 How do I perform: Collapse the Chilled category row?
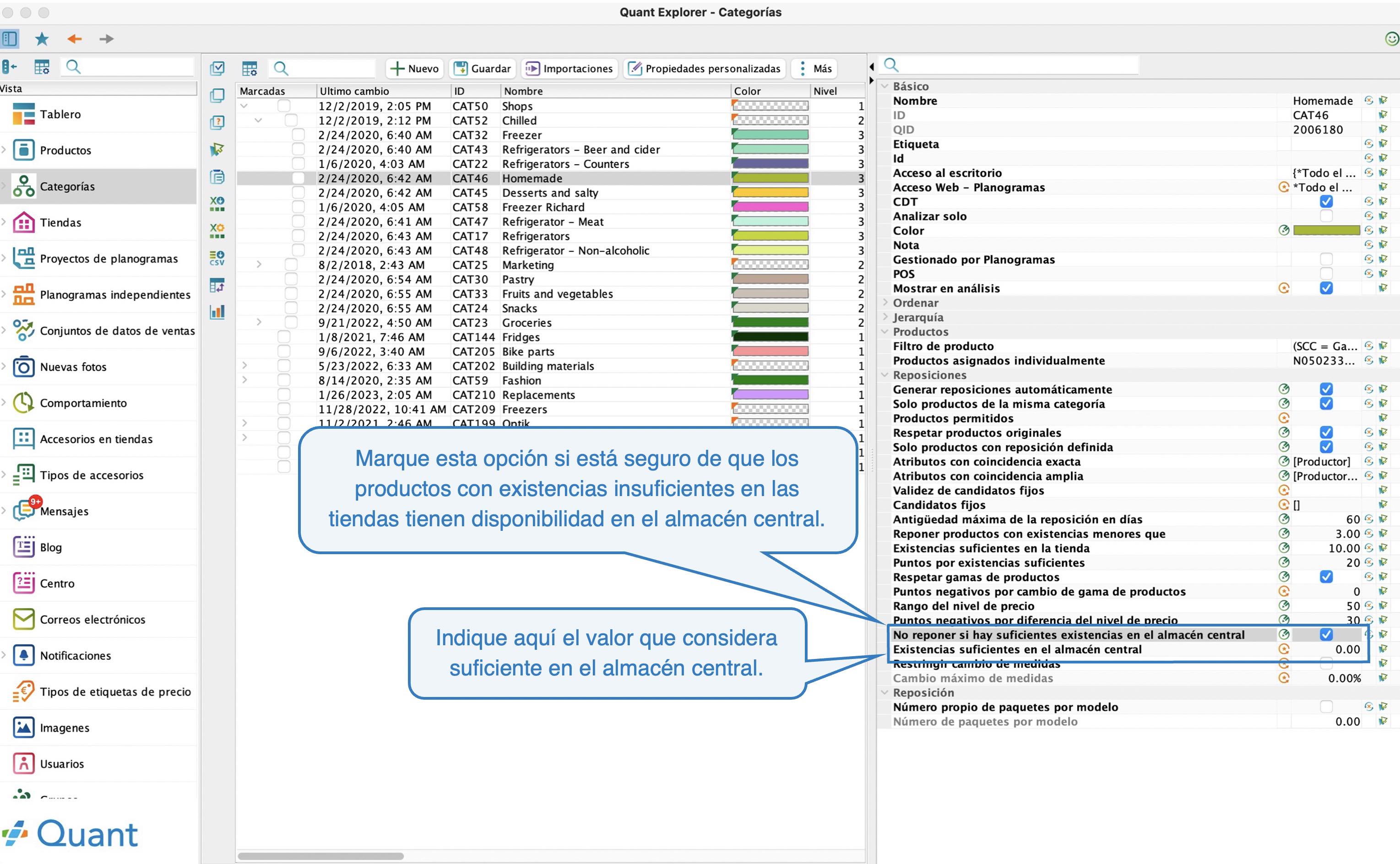tap(258, 120)
